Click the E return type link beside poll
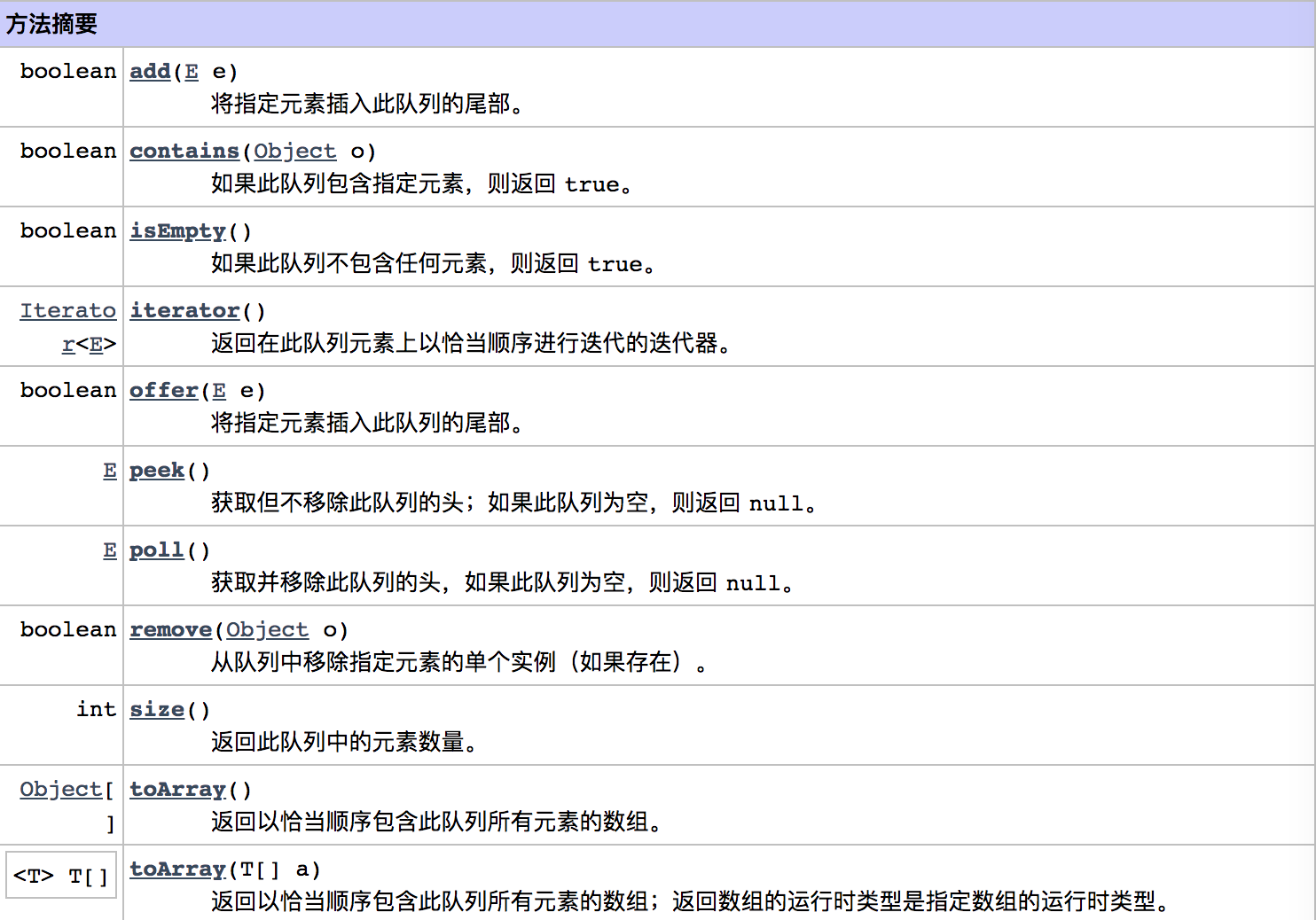 (109, 550)
